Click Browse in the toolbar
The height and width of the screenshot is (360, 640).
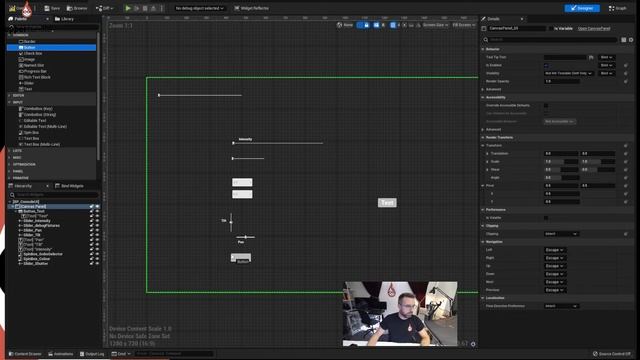(x=77, y=8)
